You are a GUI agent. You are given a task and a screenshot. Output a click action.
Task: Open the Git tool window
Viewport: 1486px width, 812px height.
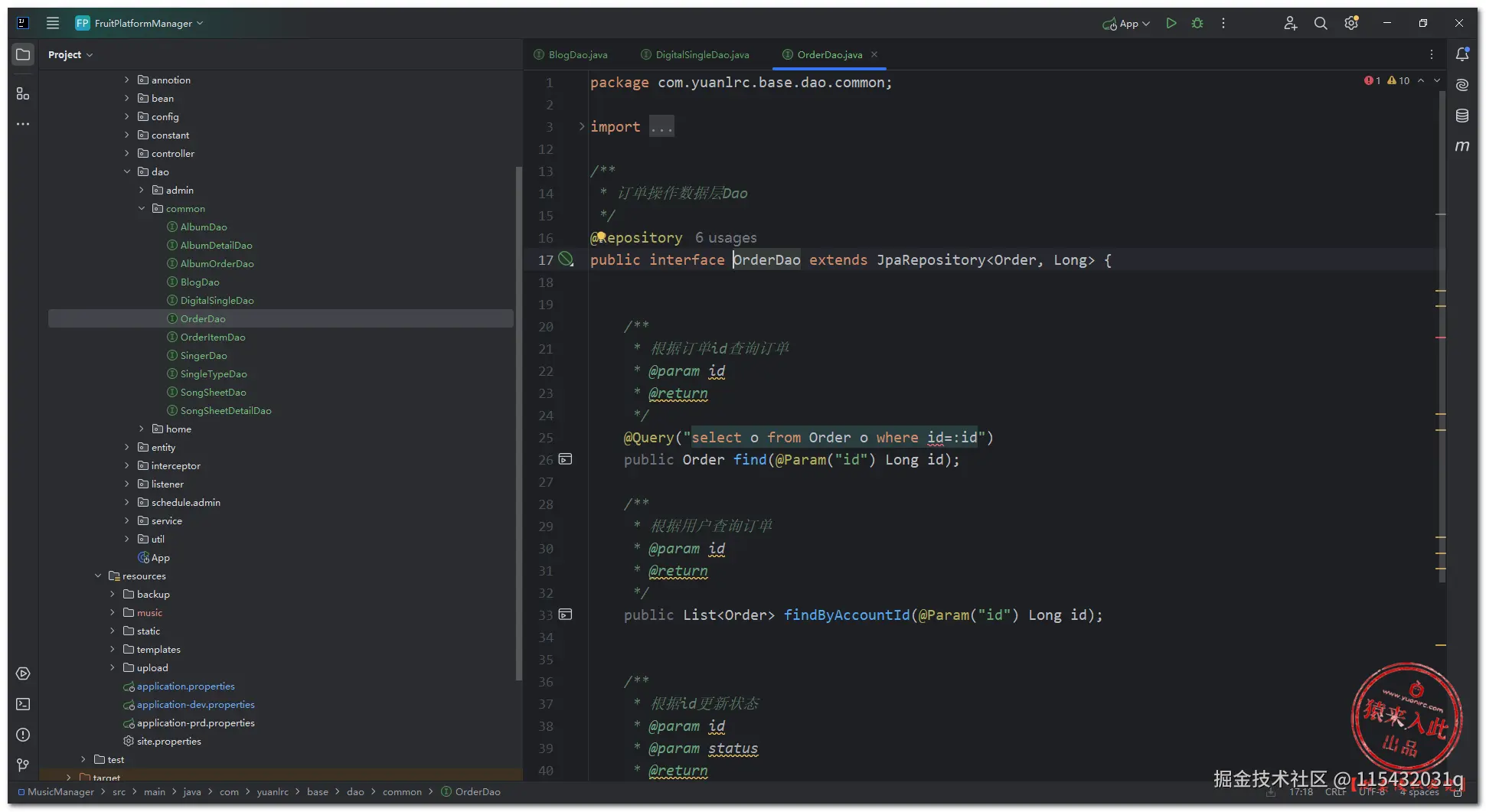(23, 765)
